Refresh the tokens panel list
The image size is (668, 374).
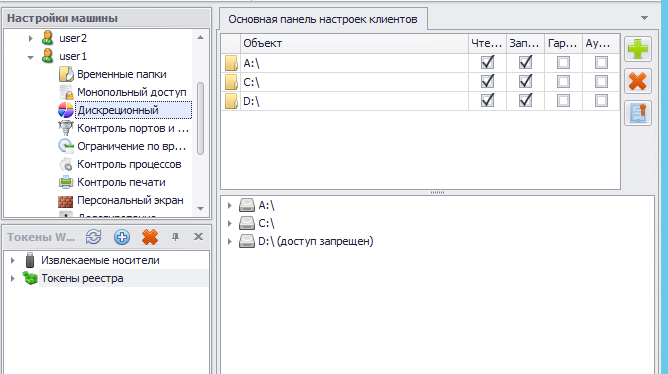pyautogui.click(x=93, y=237)
